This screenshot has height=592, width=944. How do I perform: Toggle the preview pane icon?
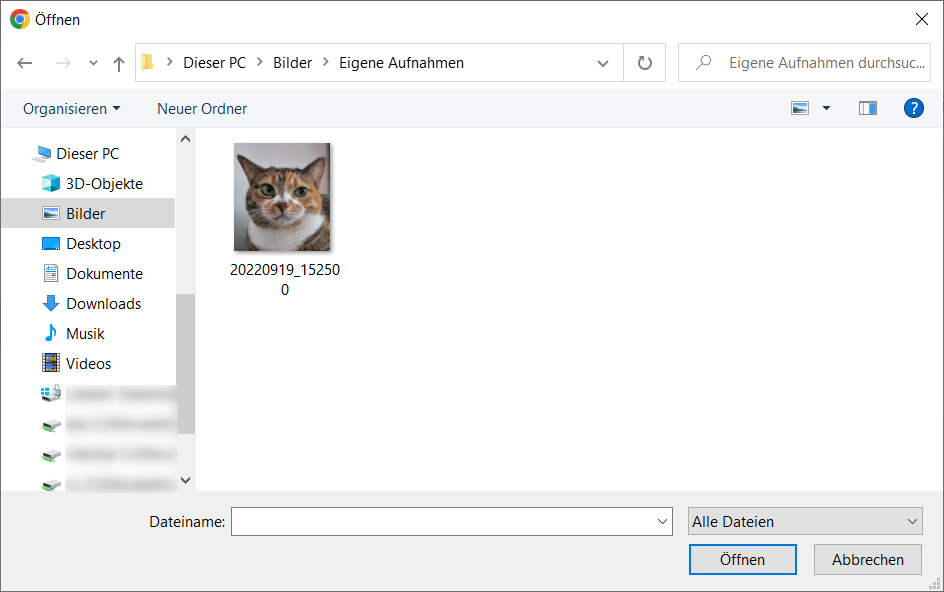click(x=867, y=108)
